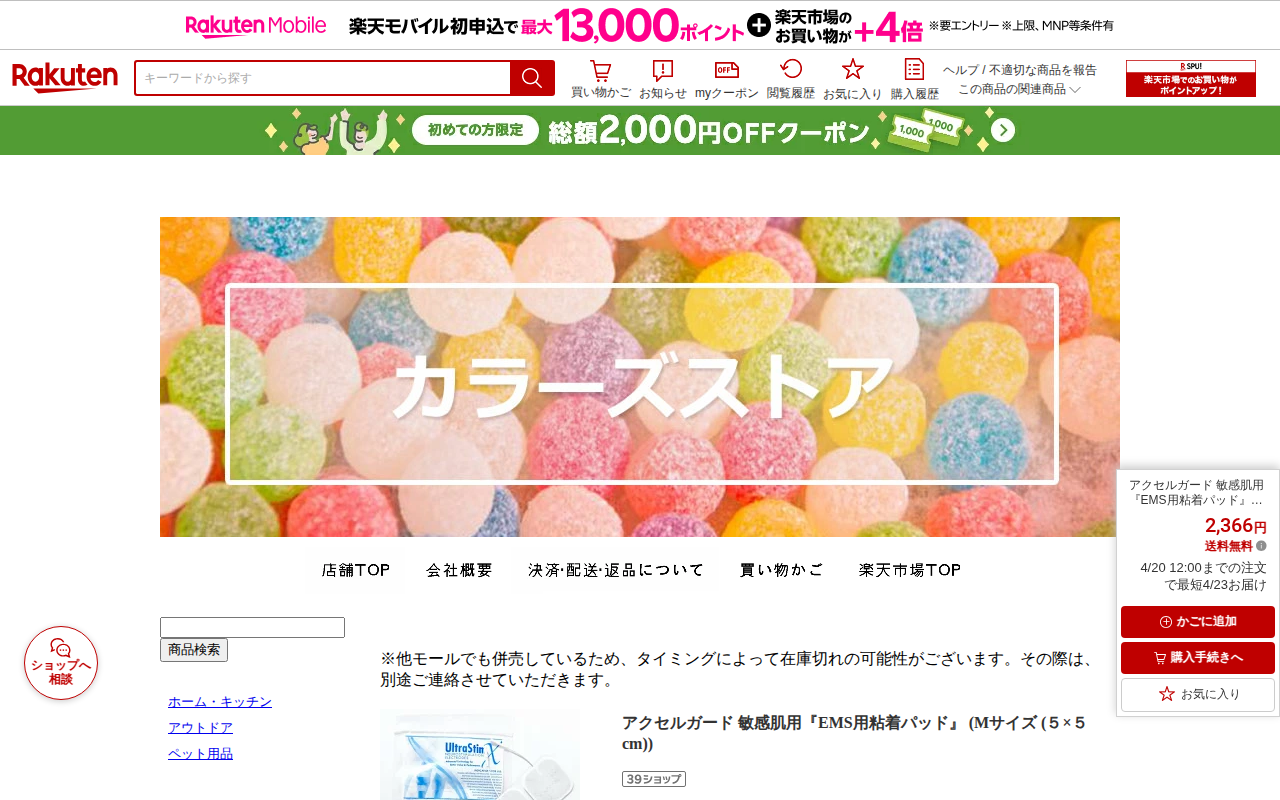The image size is (1280, 800).
Task: Click the 商品検索 button
Action: pos(194,650)
